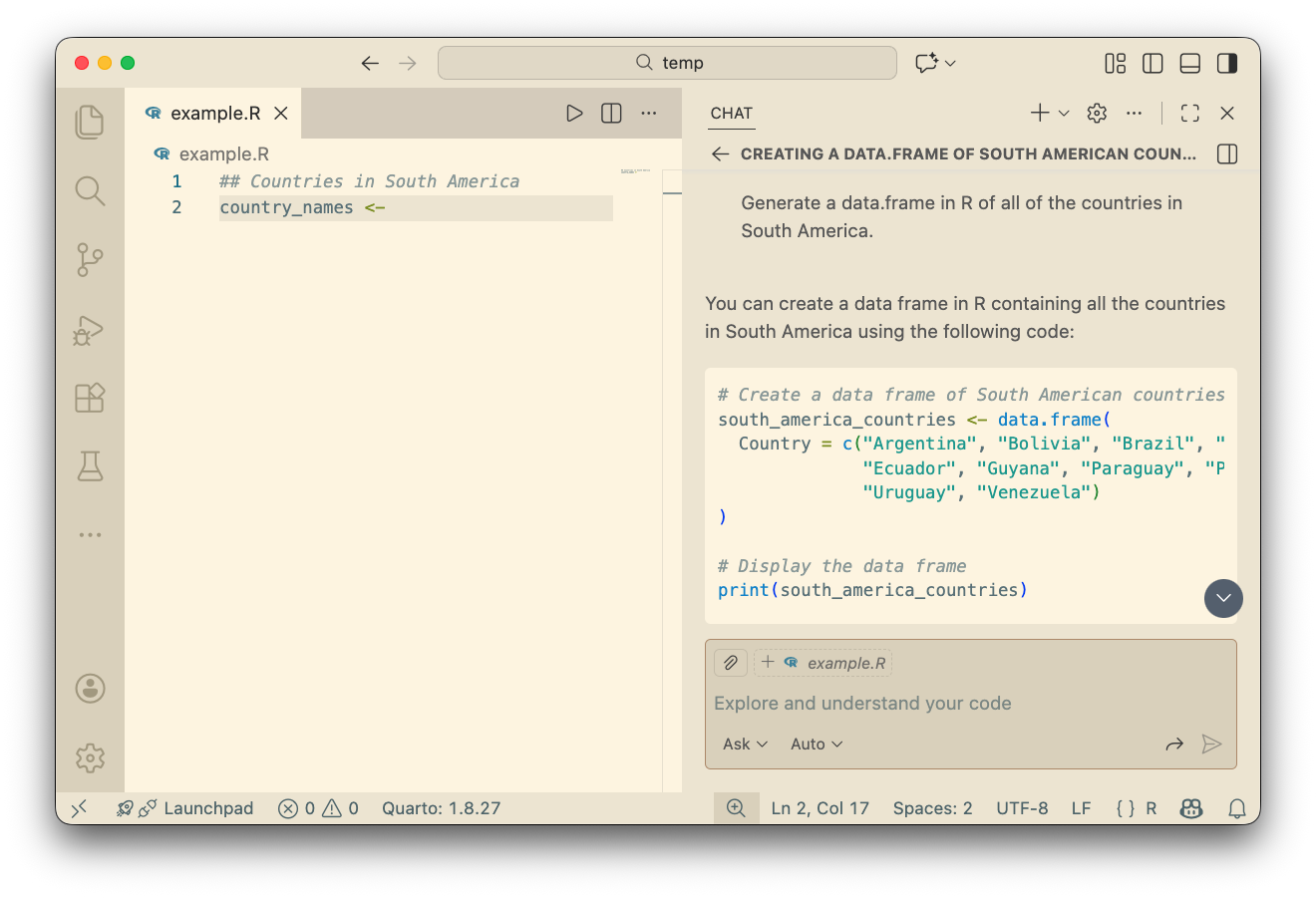Select the example.R editor tab
Image resolution: width=1316 pixels, height=898 pixels.
(x=214, y=114)
